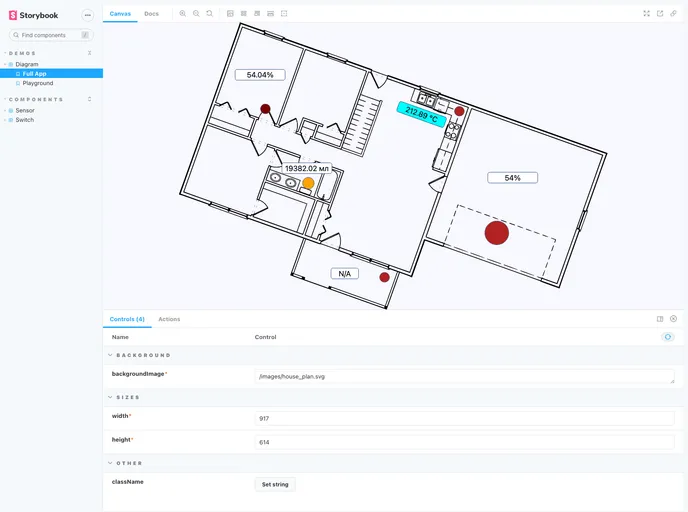The height and width of the screenshot is (512, 688).
Task: Click the 212.89 °C sensor label
Action: 422,115
